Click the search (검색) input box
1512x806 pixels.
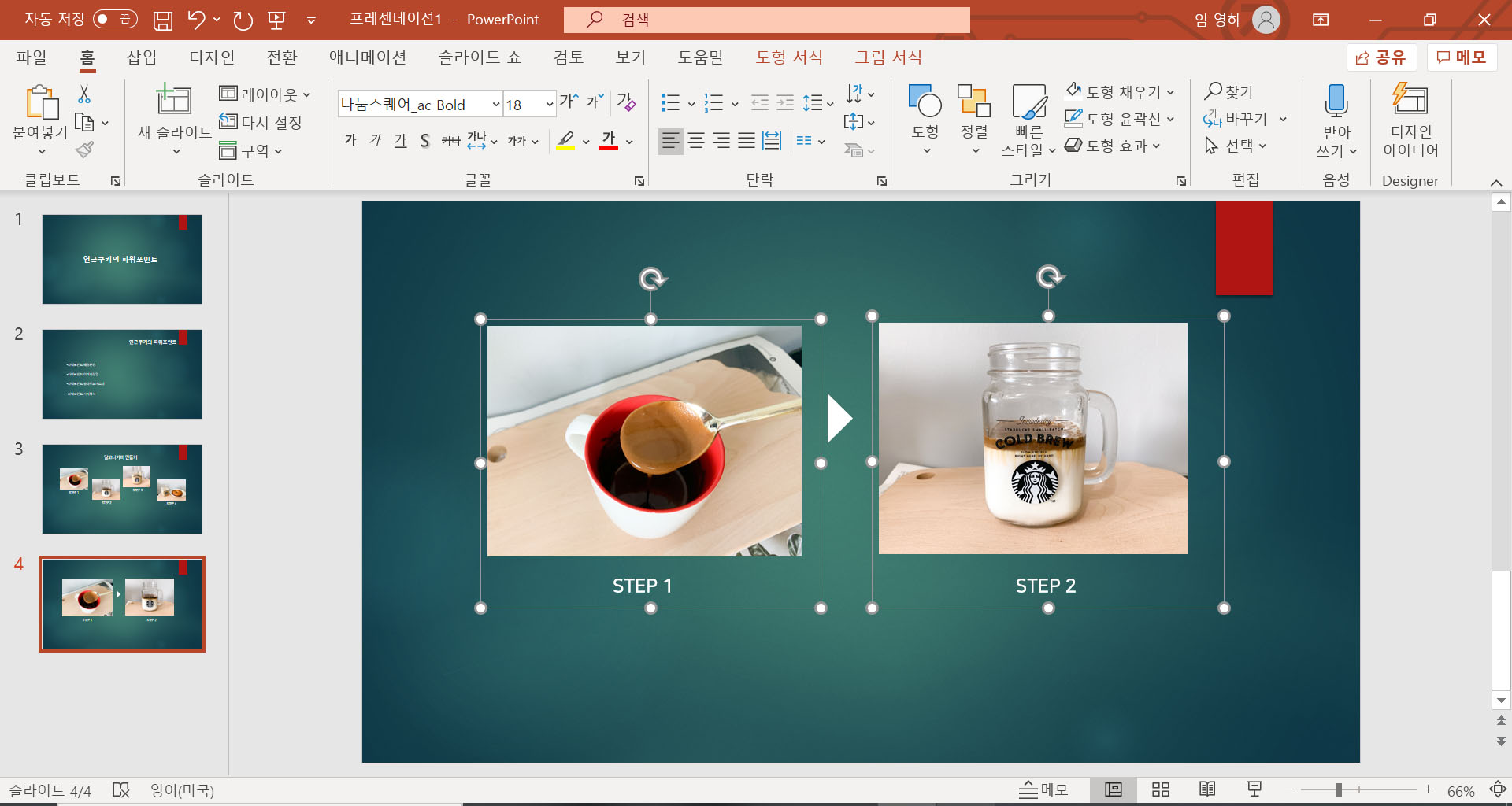[767, 20]
